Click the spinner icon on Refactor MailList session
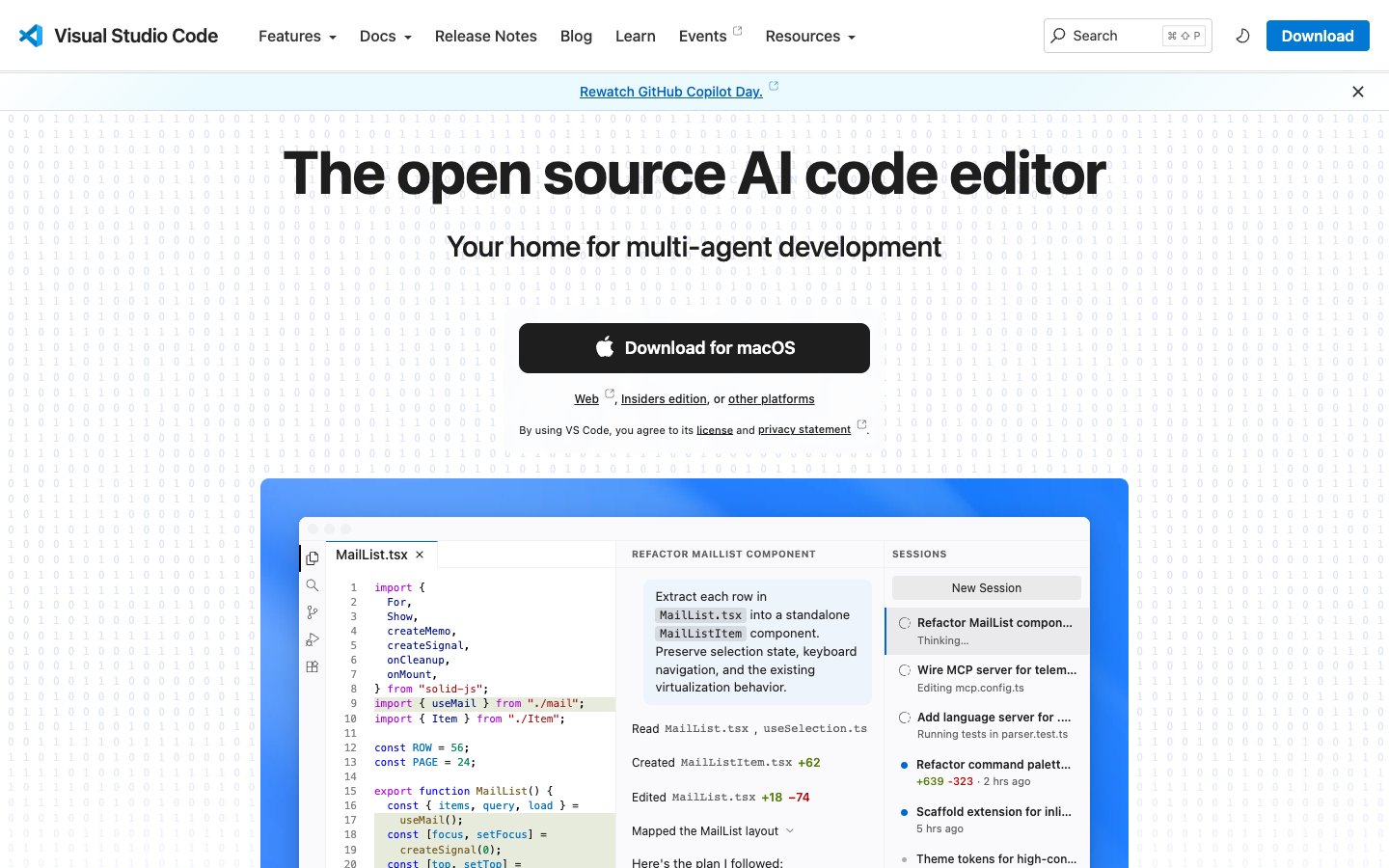The height and width of the screenshot is (868, 1389). [x=905, y=623]
